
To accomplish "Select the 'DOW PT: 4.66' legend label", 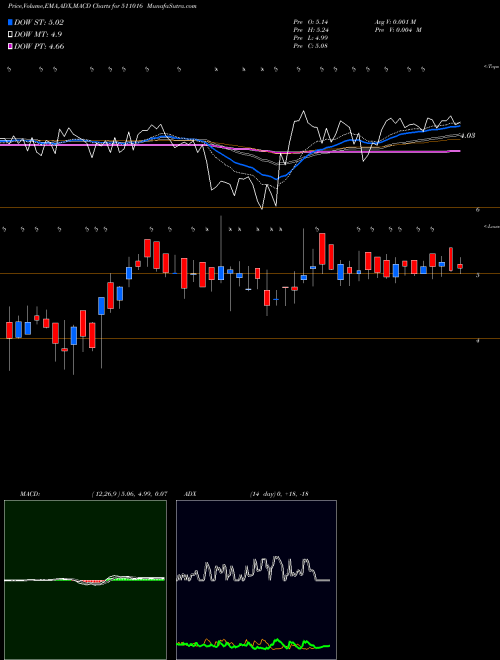I will 39,46.
